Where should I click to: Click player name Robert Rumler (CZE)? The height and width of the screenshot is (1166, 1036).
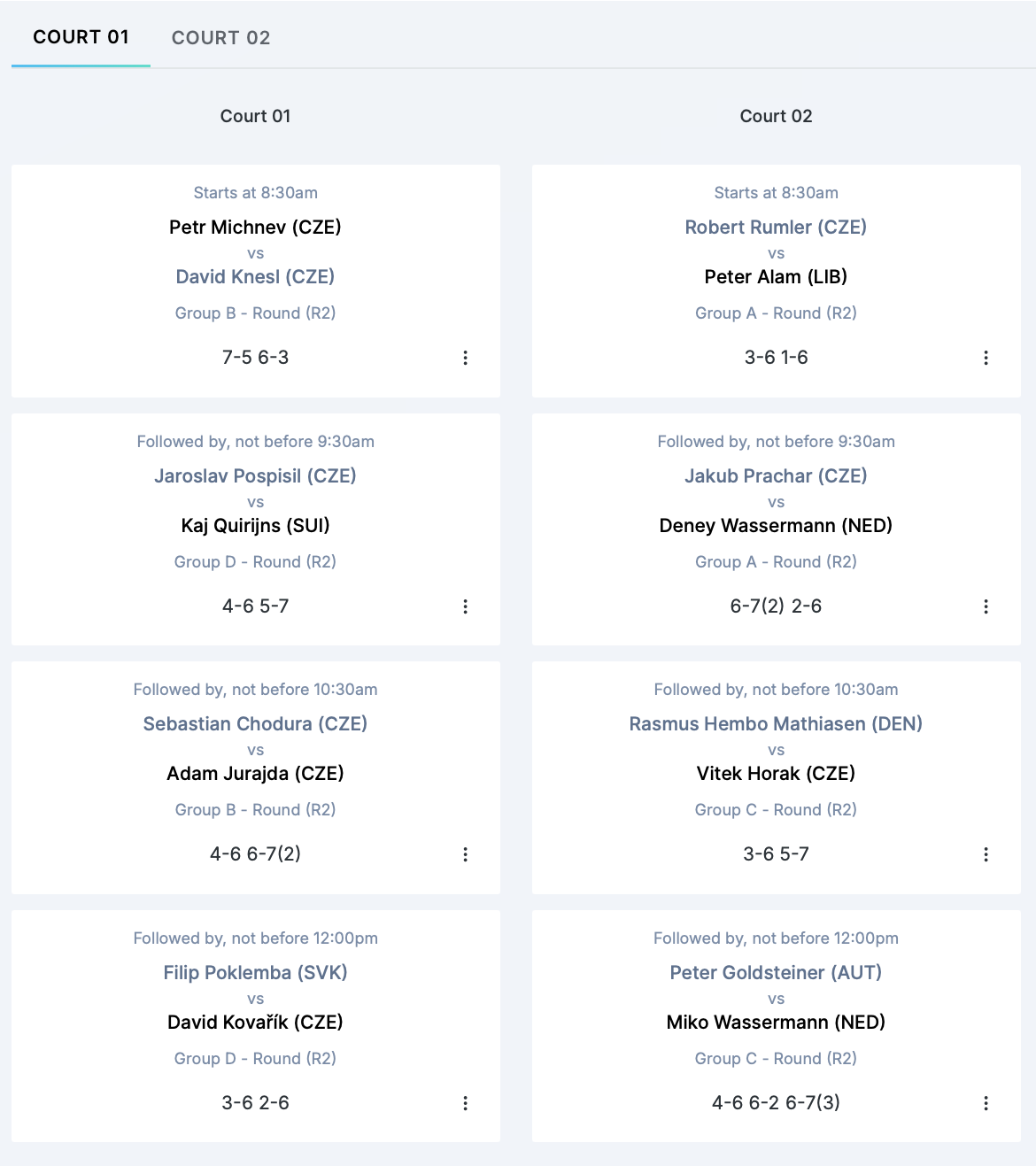click(776, 228)
